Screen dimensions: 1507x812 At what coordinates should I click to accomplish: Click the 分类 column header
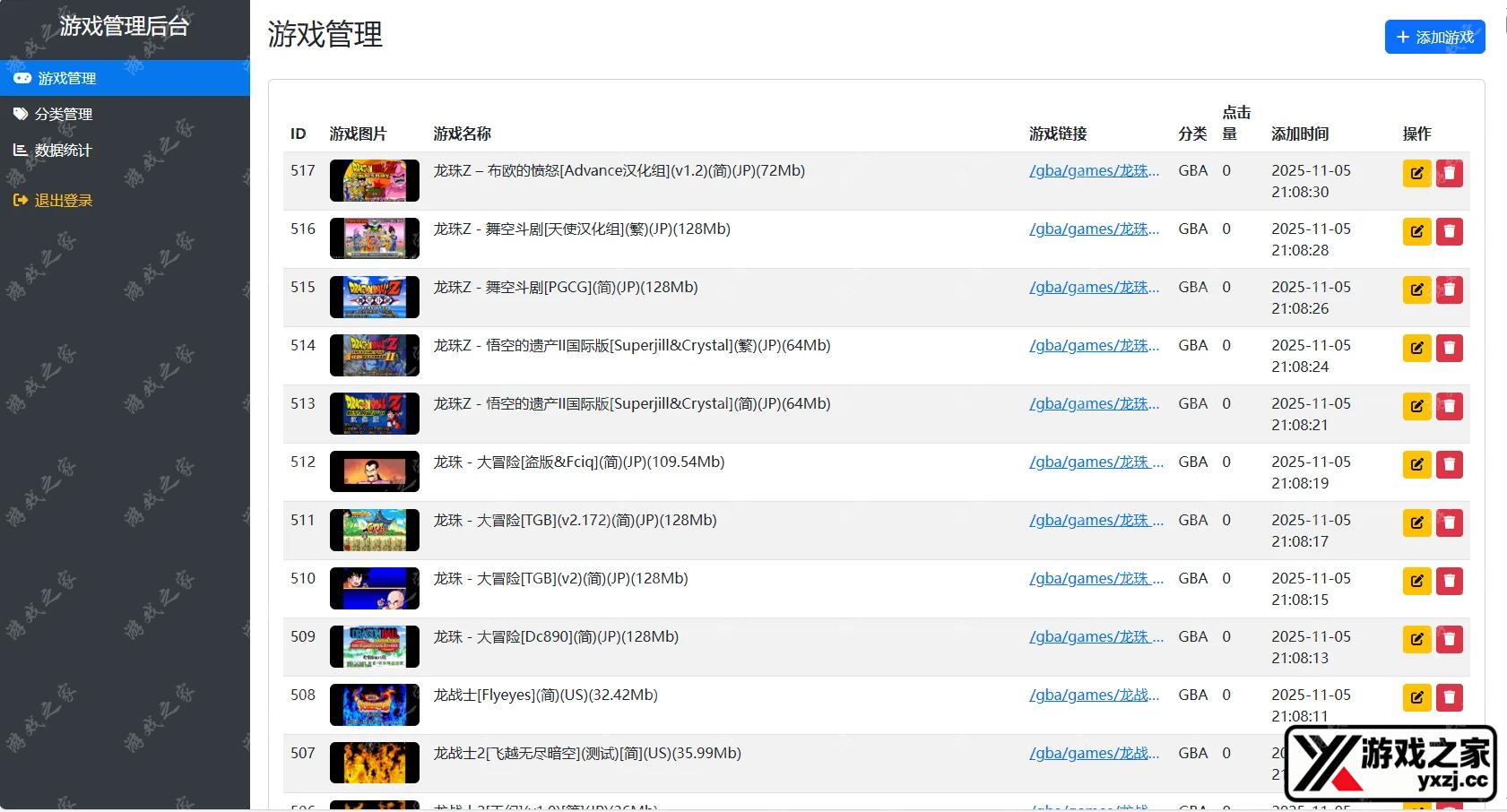click(x=1192, y=134)
